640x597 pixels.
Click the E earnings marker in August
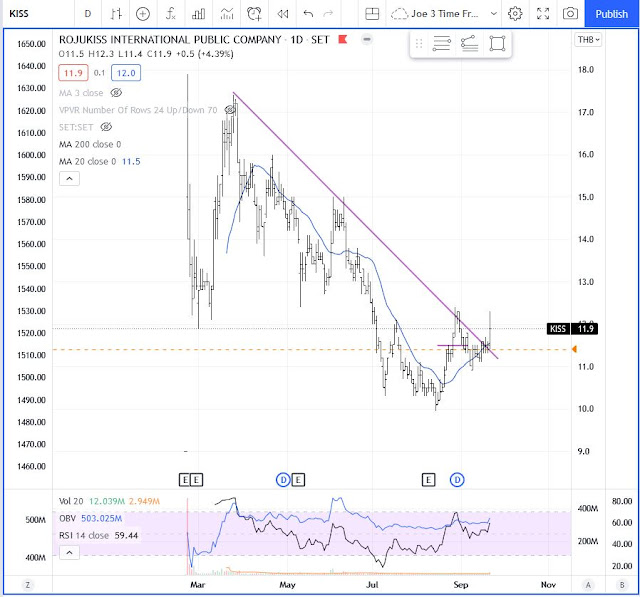tap(428, 480)
